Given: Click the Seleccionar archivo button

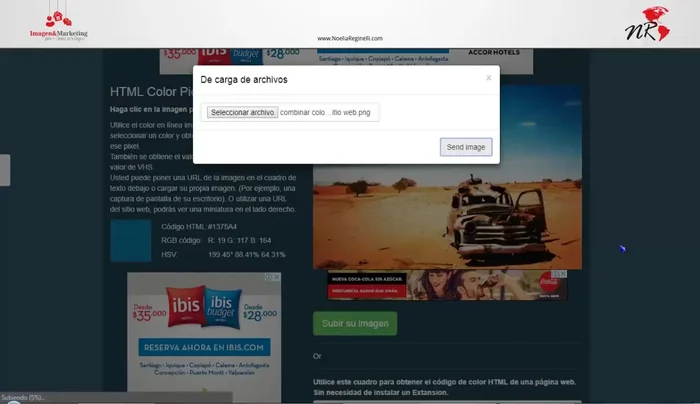Looking at the screenshot, I should point(242,113).
